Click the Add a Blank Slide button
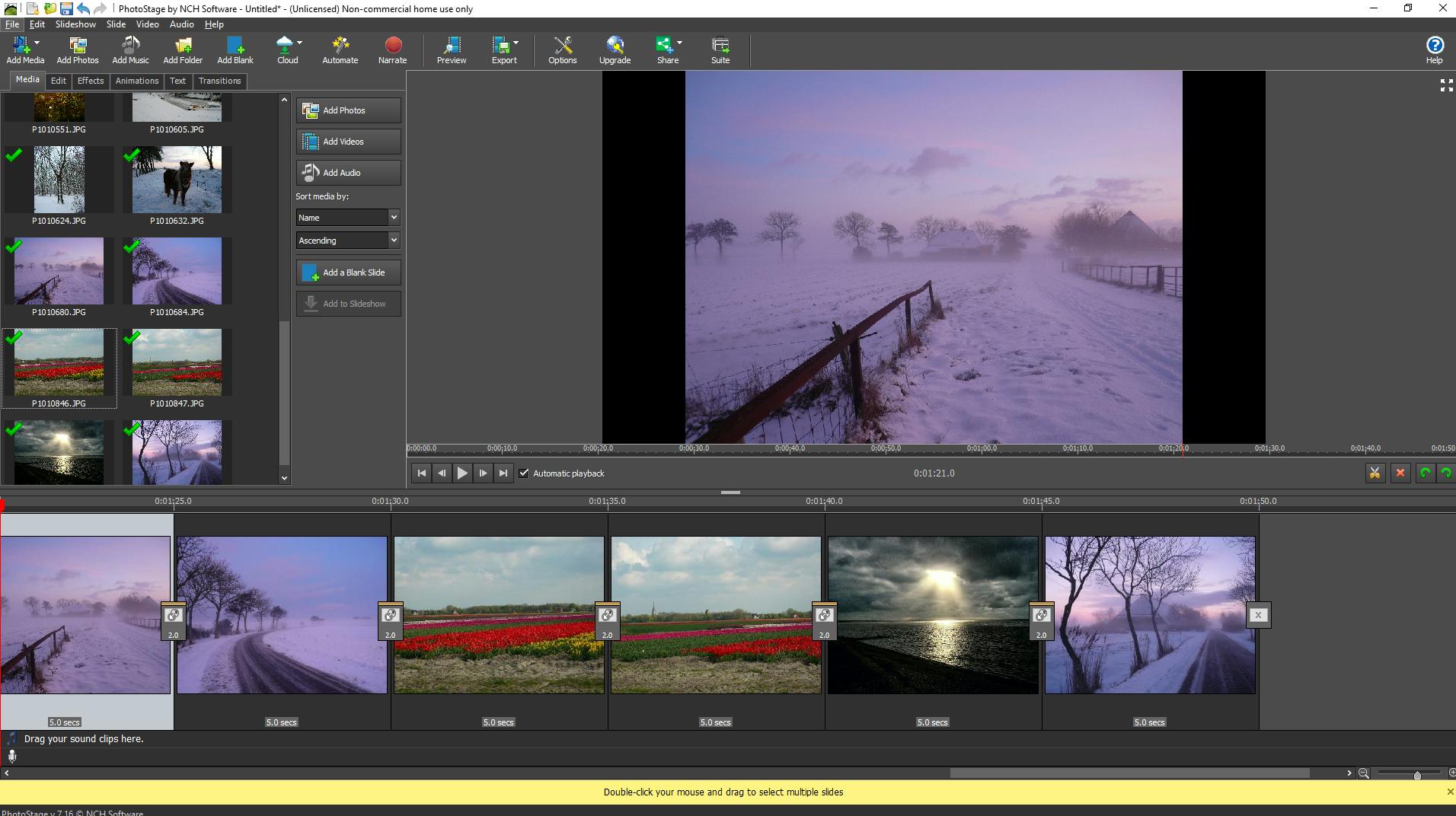 347,272
